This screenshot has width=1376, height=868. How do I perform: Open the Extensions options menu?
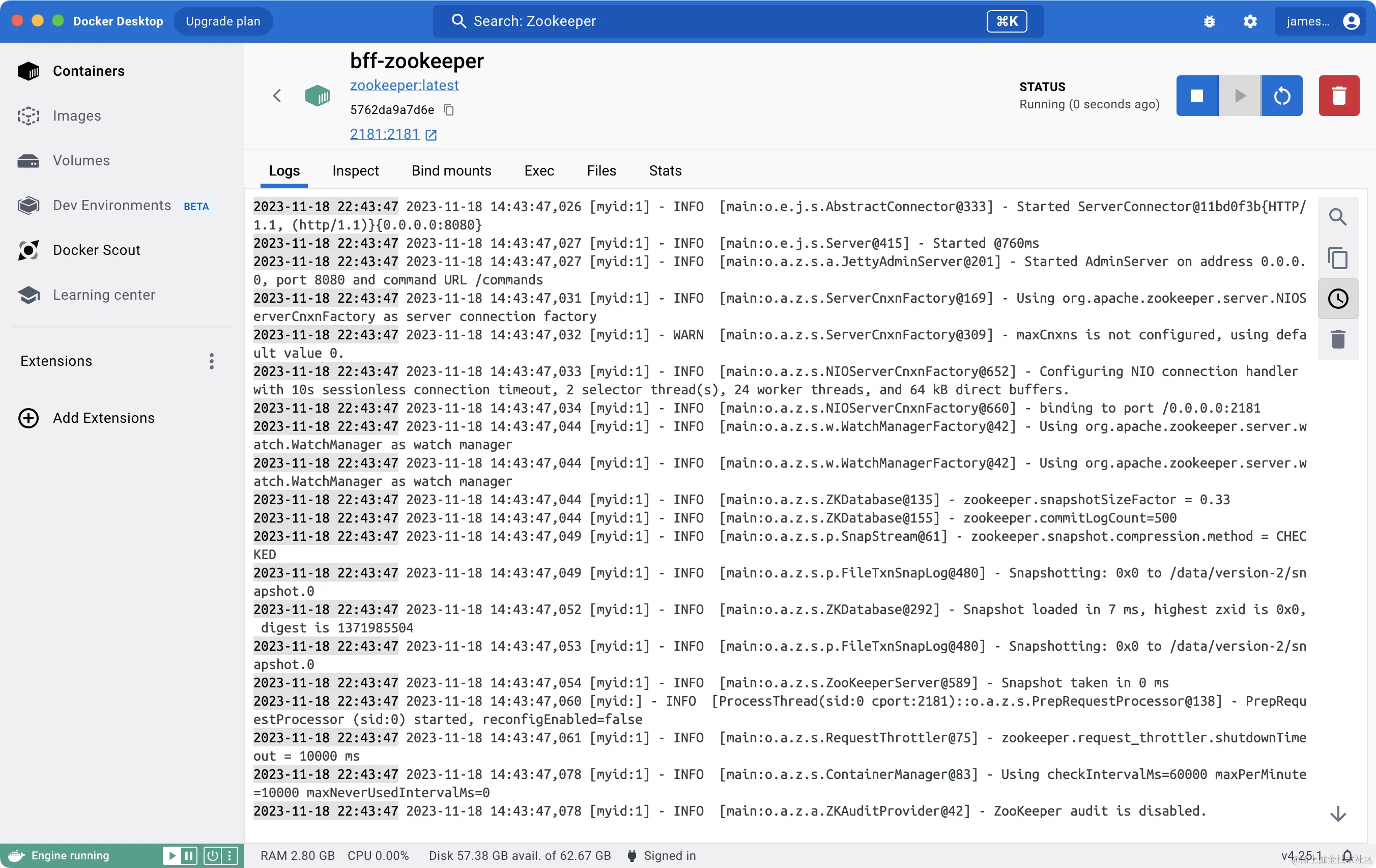[211, 361]
